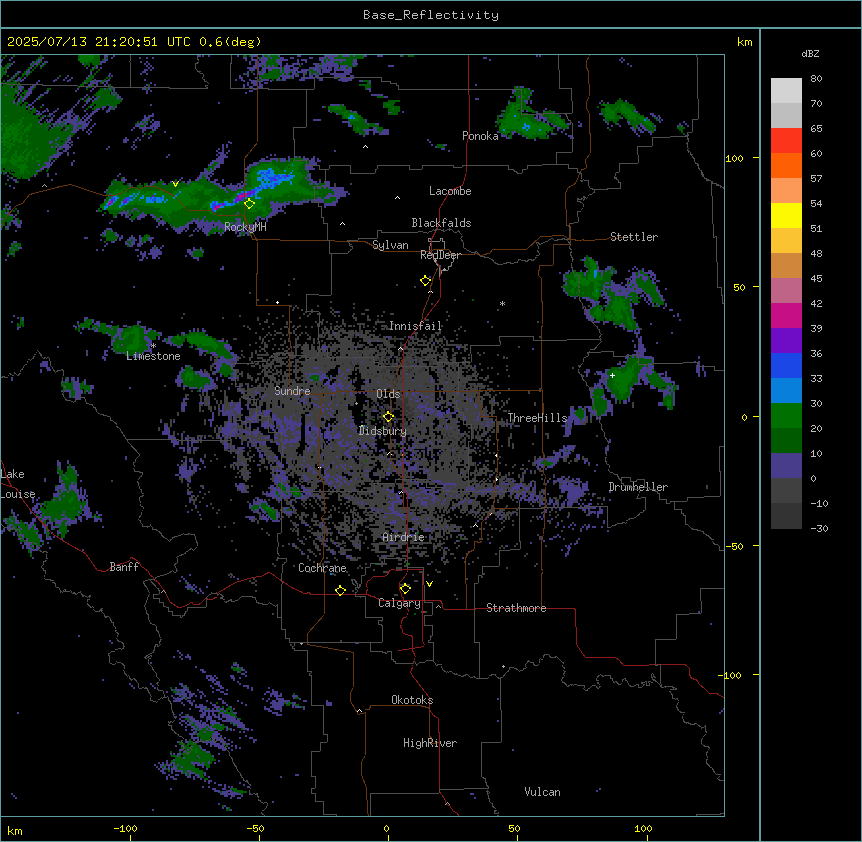This screenshot has width=862, height=842.
Task: Click the yellow diamond marker south of RedDeer
Action: click(x=425, y=281)
